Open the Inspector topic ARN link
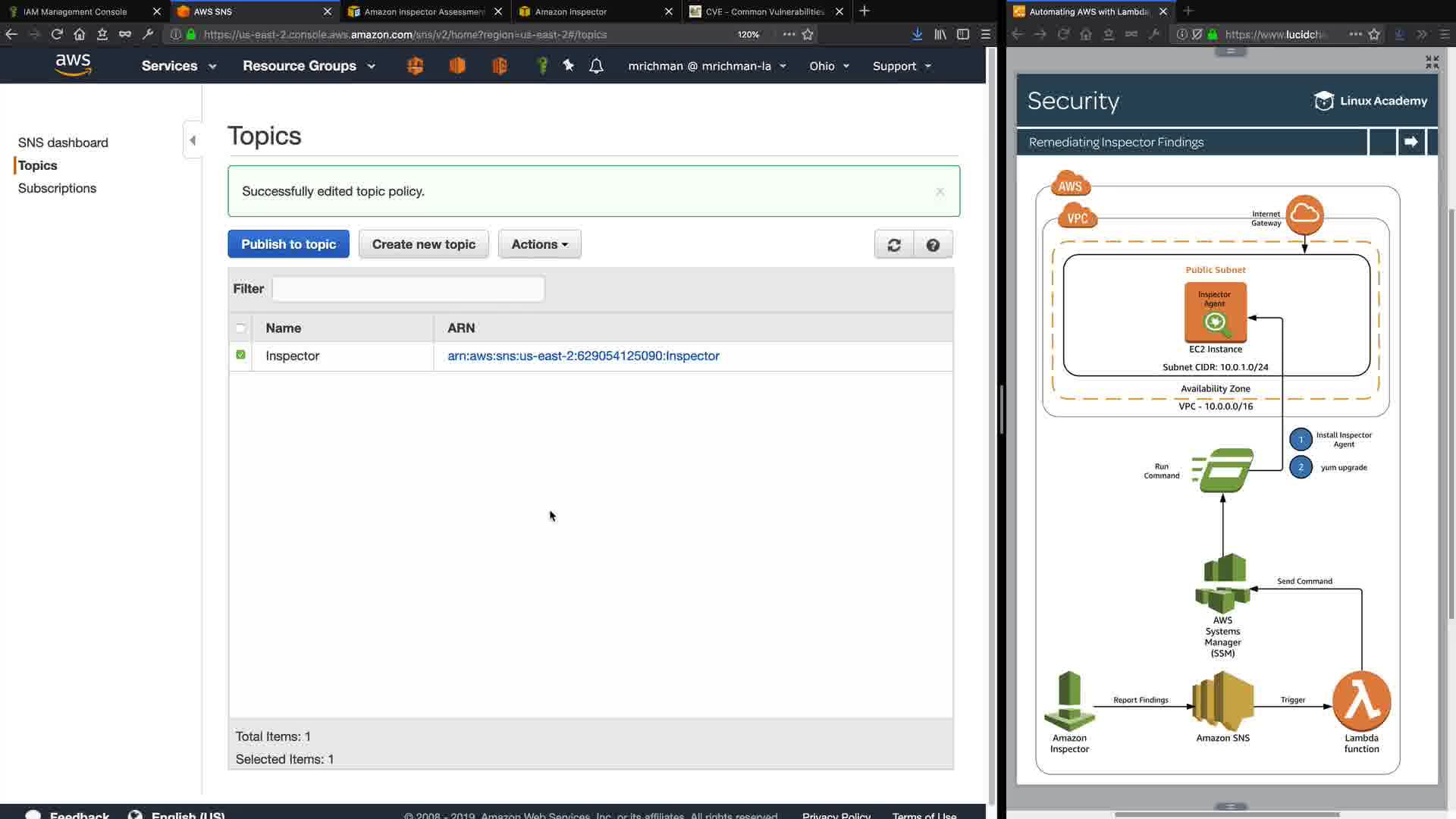Image resolution: width=1456 pixels, height=819 pixels. tap(583, 356)
